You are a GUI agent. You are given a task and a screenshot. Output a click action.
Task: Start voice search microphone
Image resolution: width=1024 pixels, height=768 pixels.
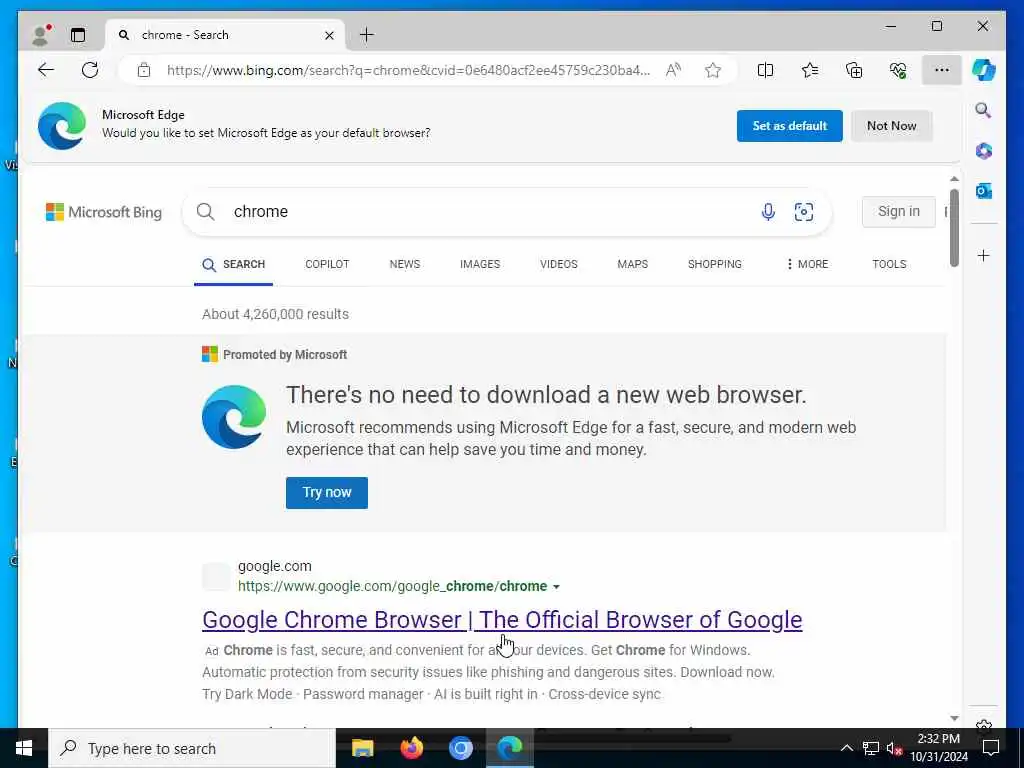[768, 212]
